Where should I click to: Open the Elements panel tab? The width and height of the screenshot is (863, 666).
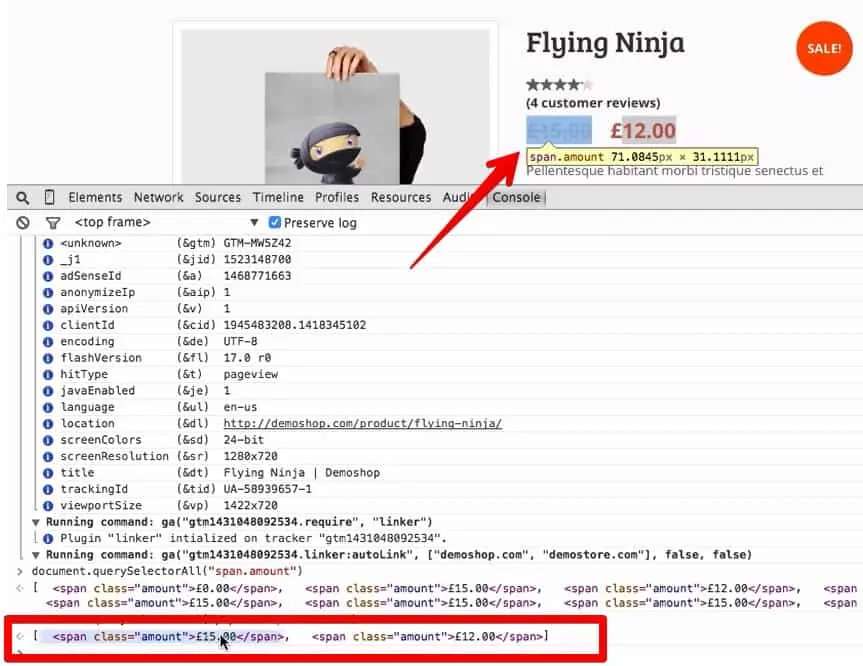[x=95, y=197]
